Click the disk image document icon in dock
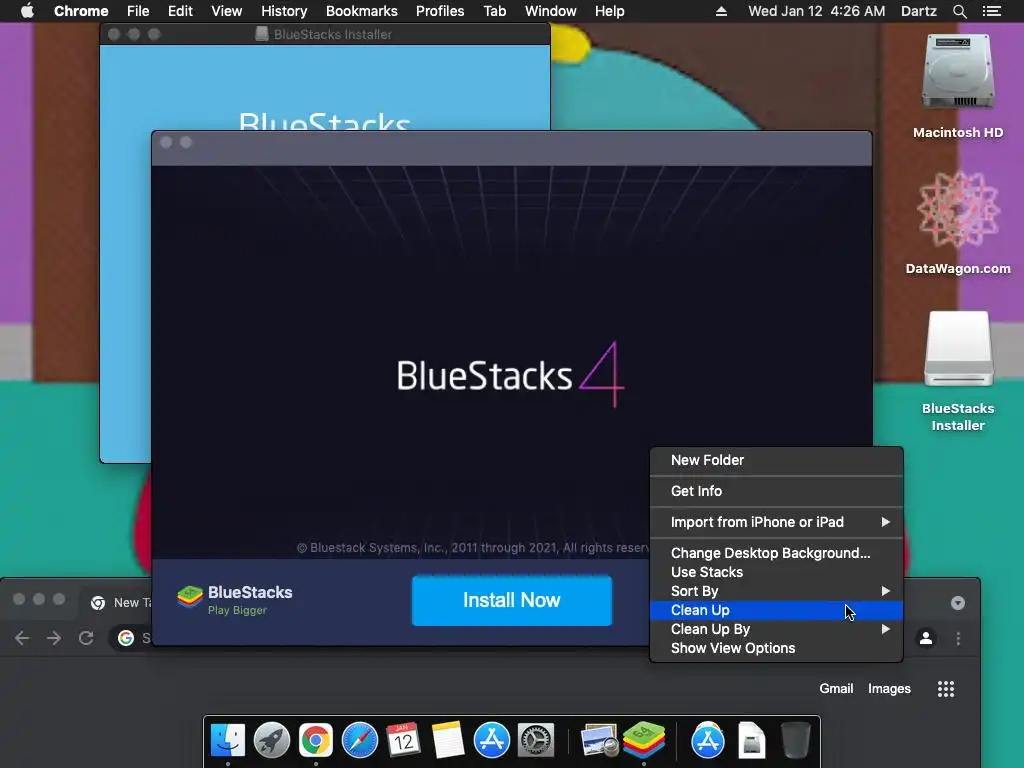The height and width of the screenshot is (768, 1024). [752, 741]
